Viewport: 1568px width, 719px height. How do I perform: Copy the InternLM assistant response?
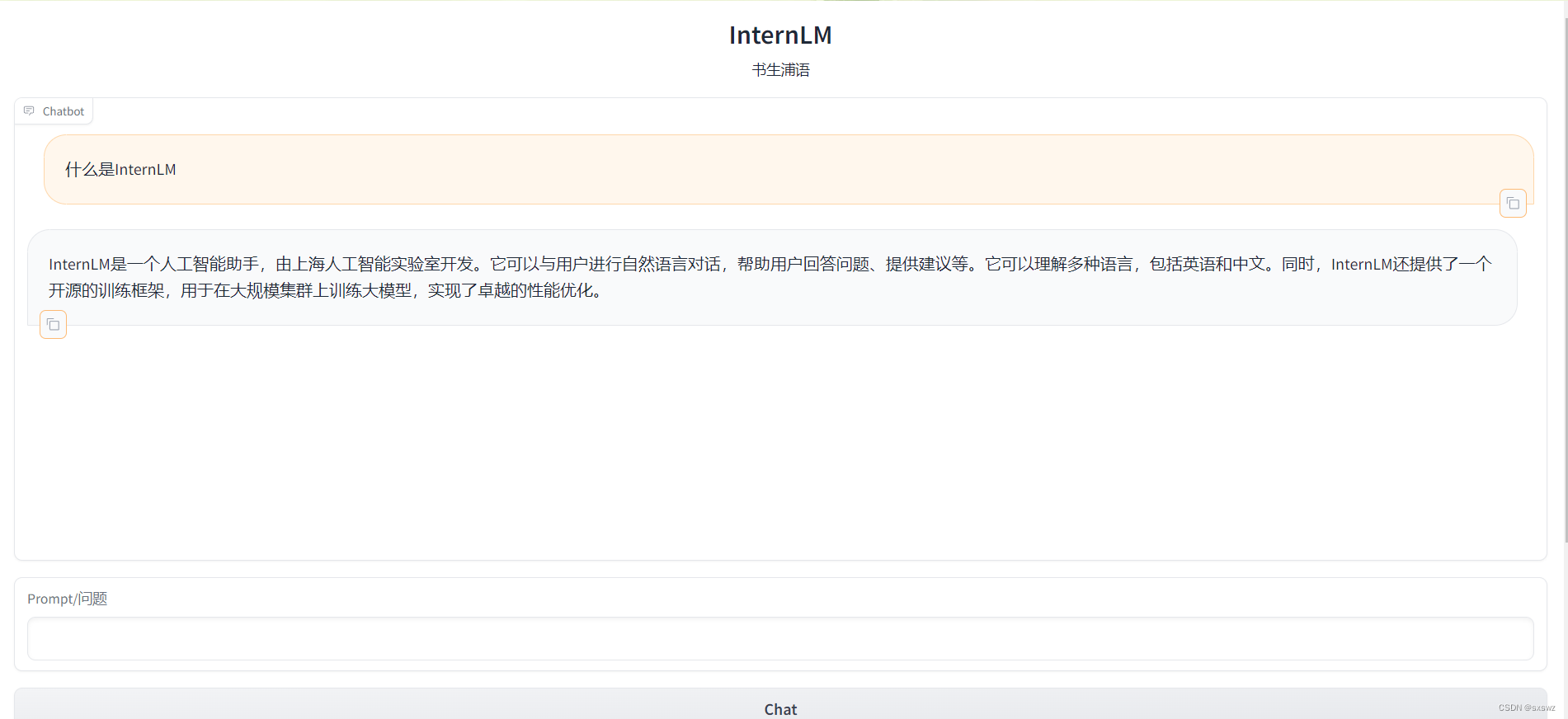53,325
